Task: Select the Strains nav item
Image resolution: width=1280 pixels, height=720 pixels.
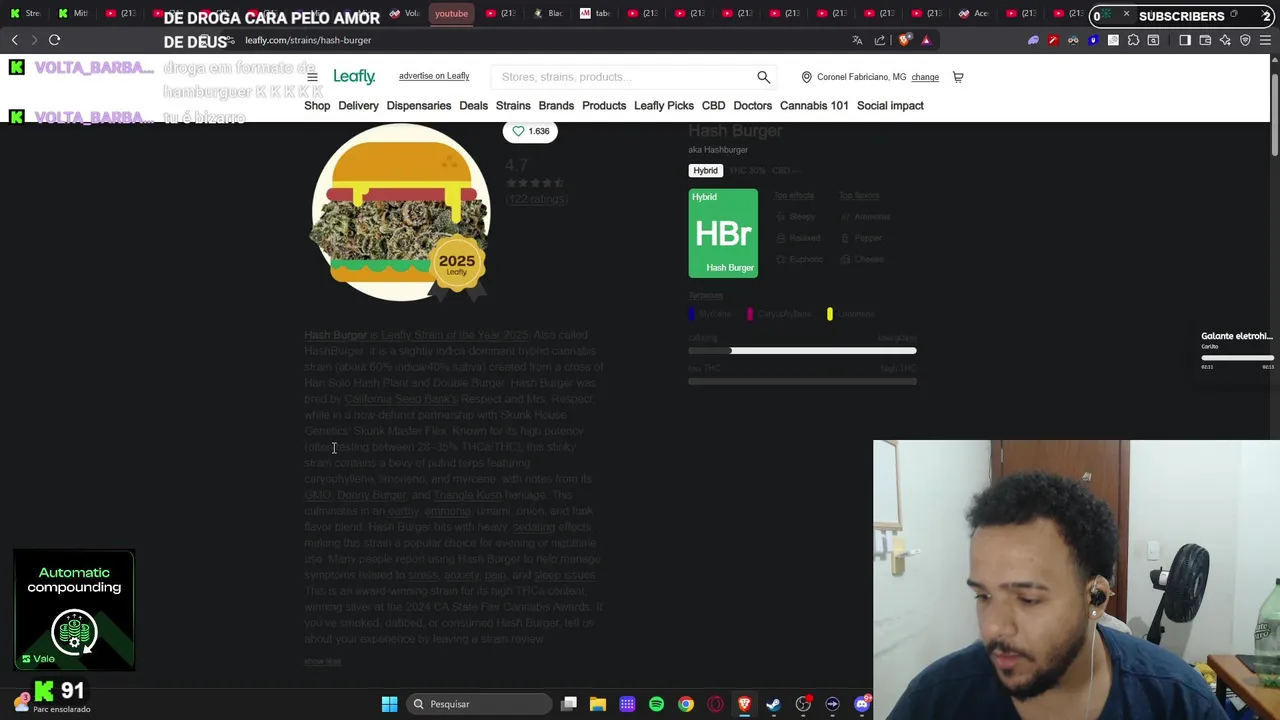Action: pyautogui.click(x=513, y=105)
